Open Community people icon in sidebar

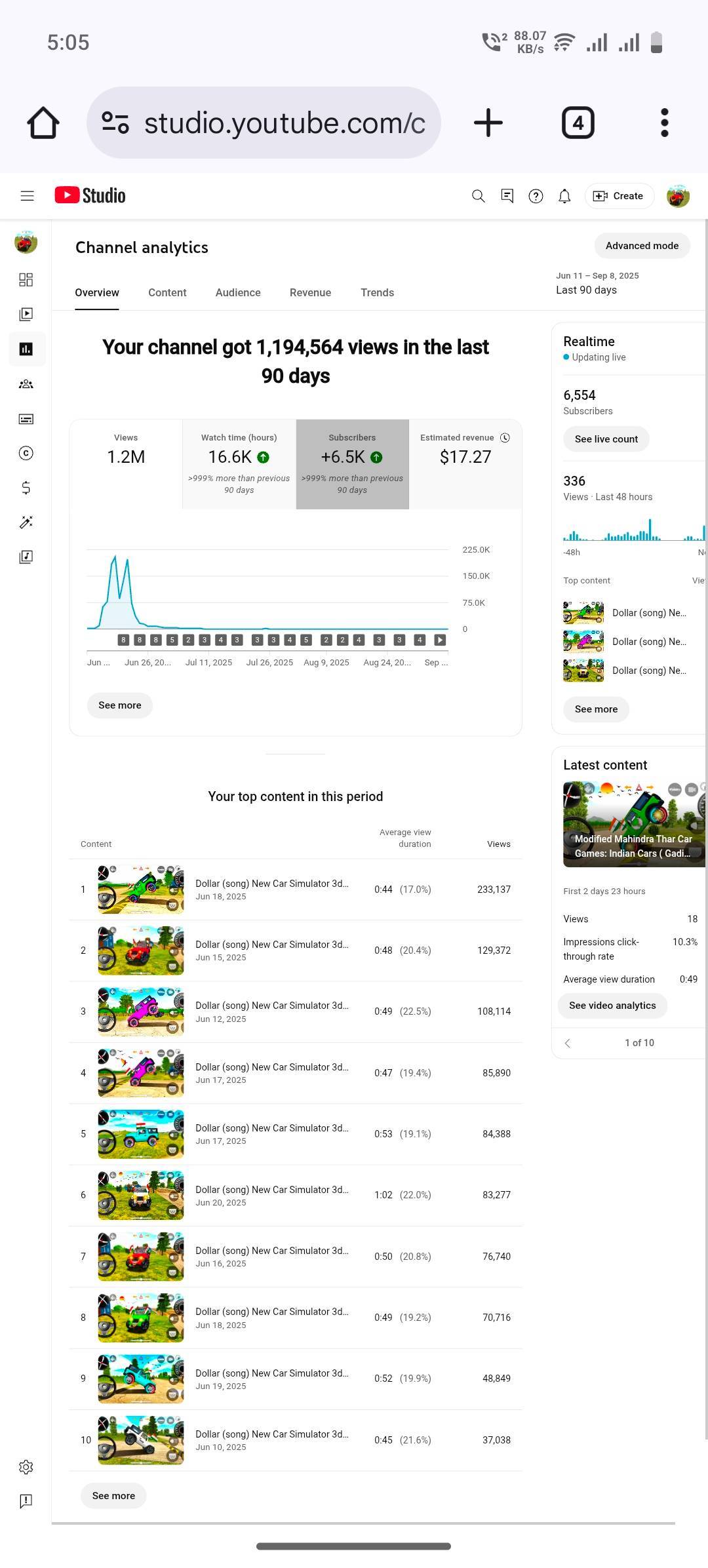point(26,384)
